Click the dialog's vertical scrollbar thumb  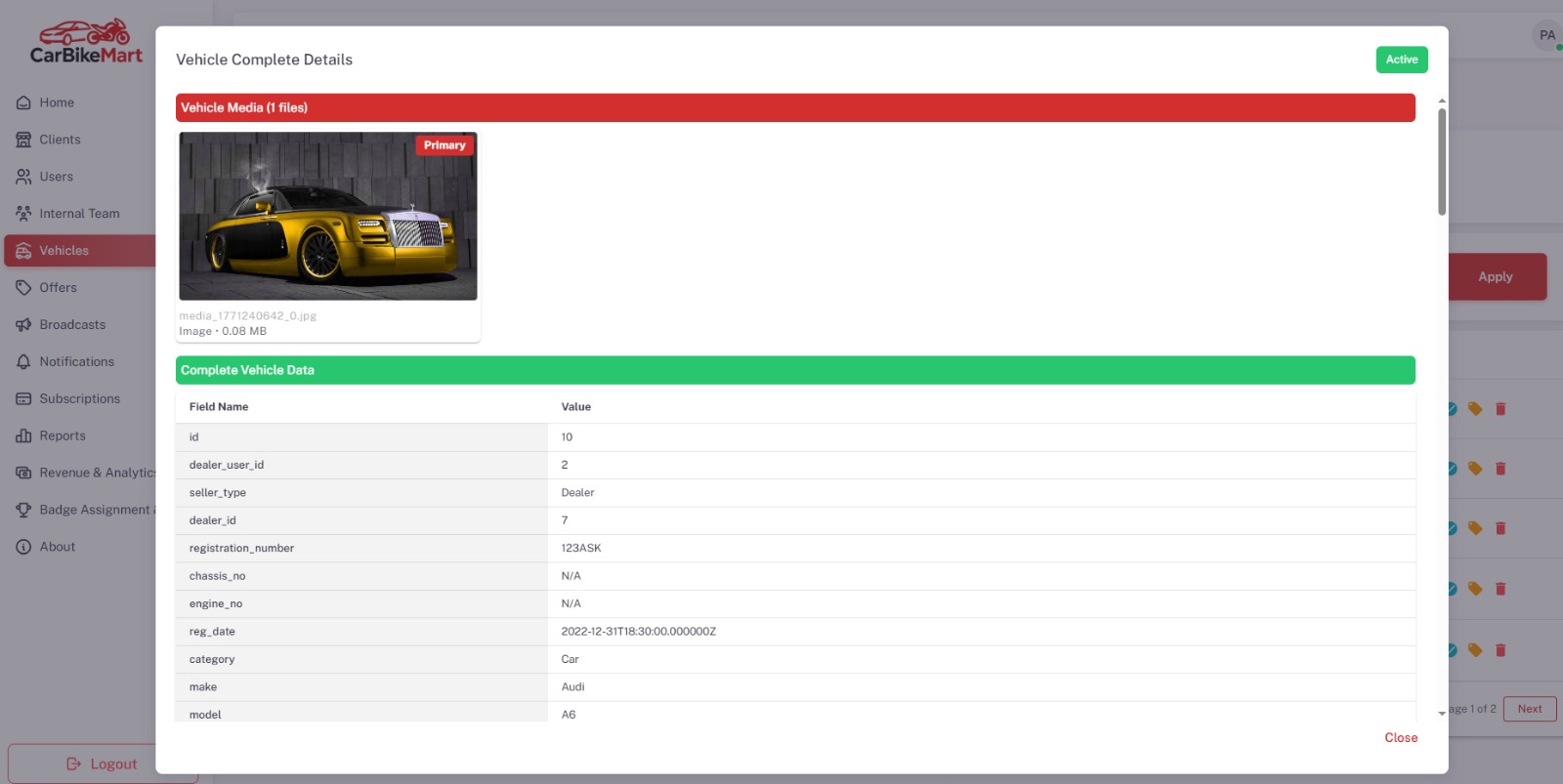point(1442,161)
